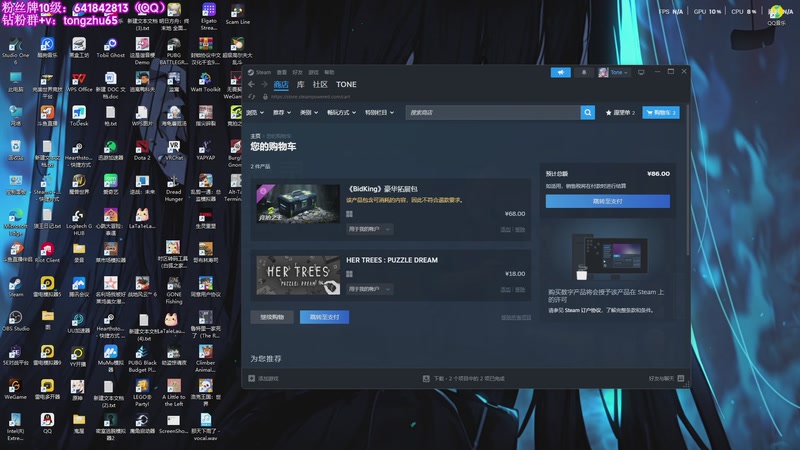Viewport: 800px width, 450px height.
Task: Click in the store search field
Action: click(493, 112)
